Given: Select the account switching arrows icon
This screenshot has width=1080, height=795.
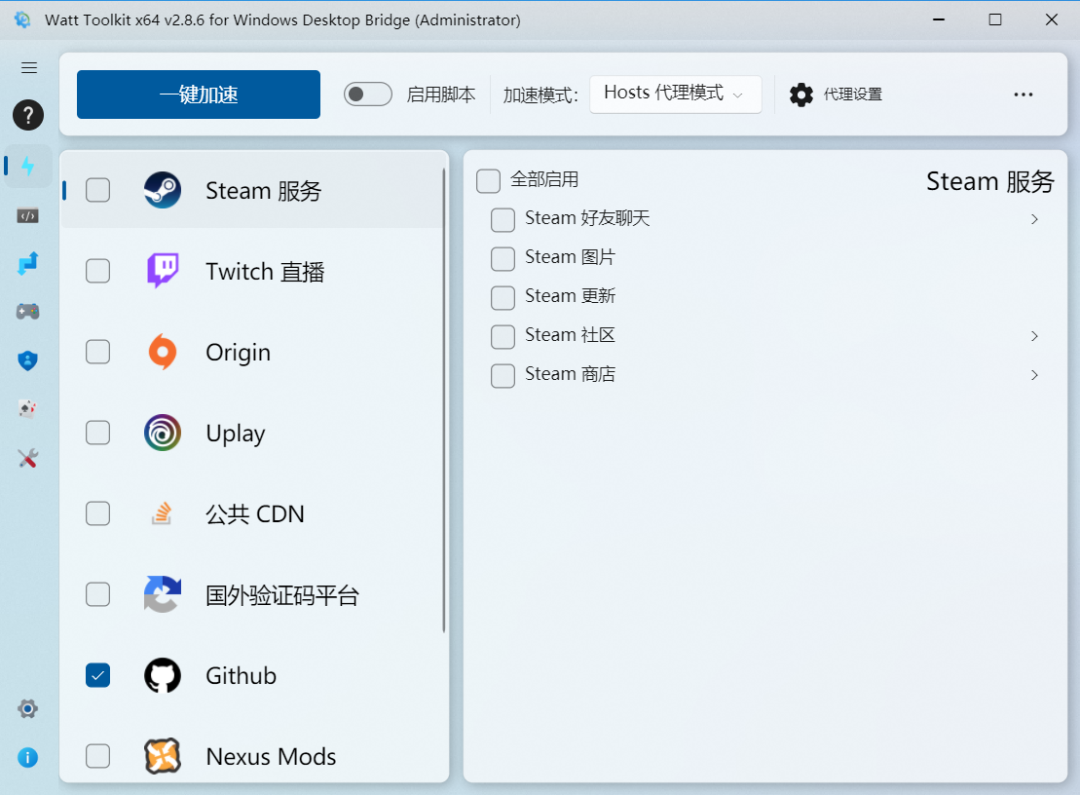Looking at the screenshot, I should click(x=28, y=263).
